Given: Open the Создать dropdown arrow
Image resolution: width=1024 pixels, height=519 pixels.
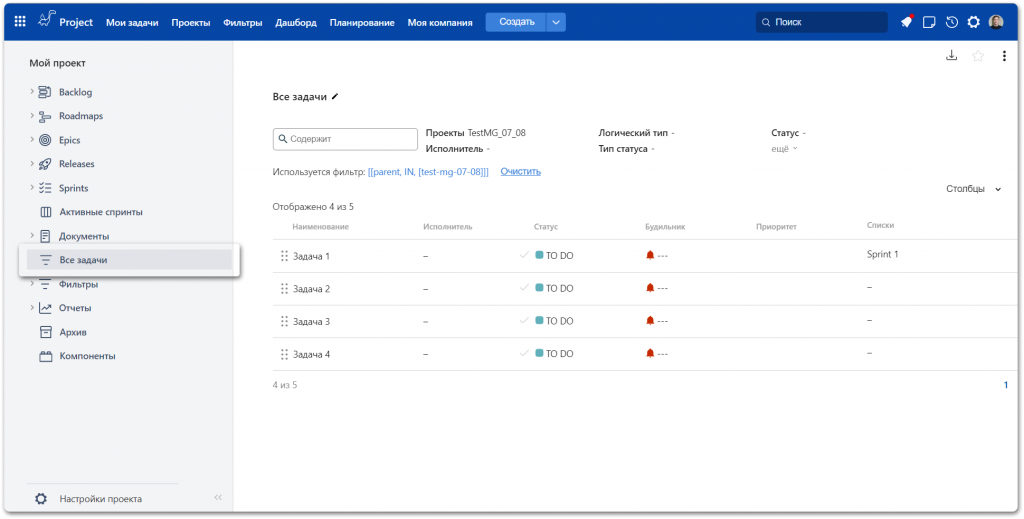Looking at the screenshot, I should pos(556,22).
